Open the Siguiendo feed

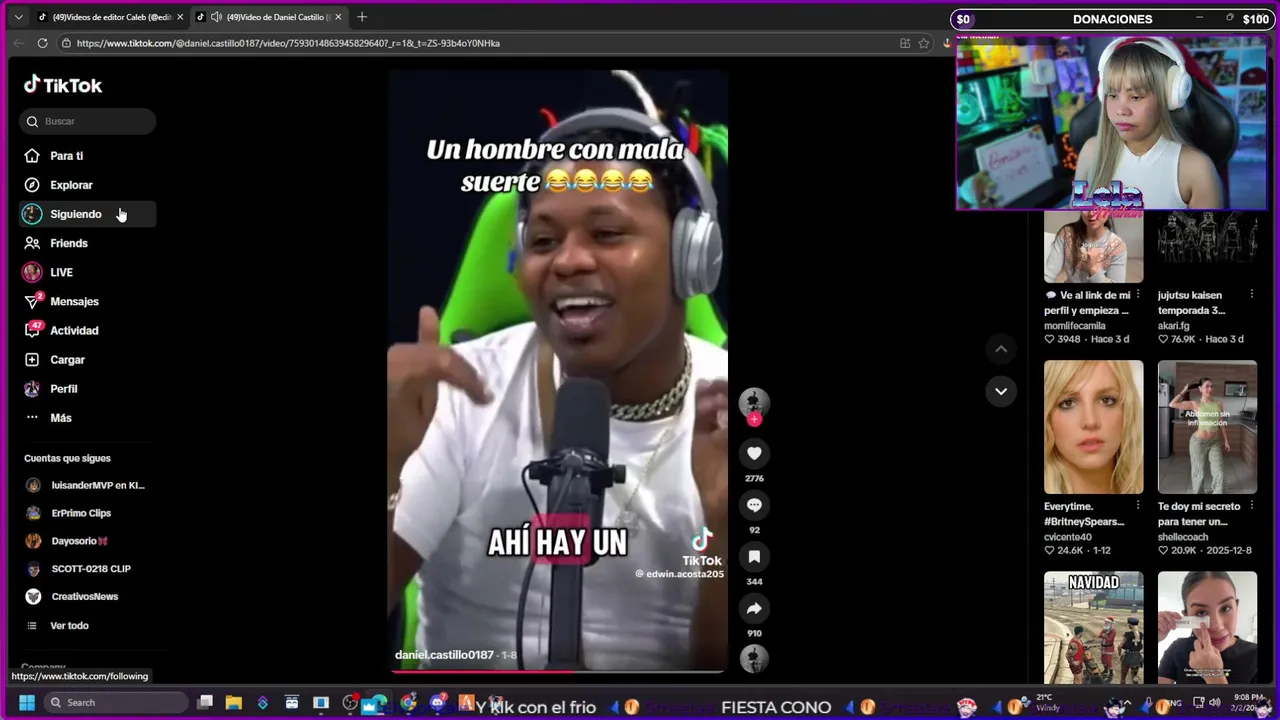click(x=88, y=214)
